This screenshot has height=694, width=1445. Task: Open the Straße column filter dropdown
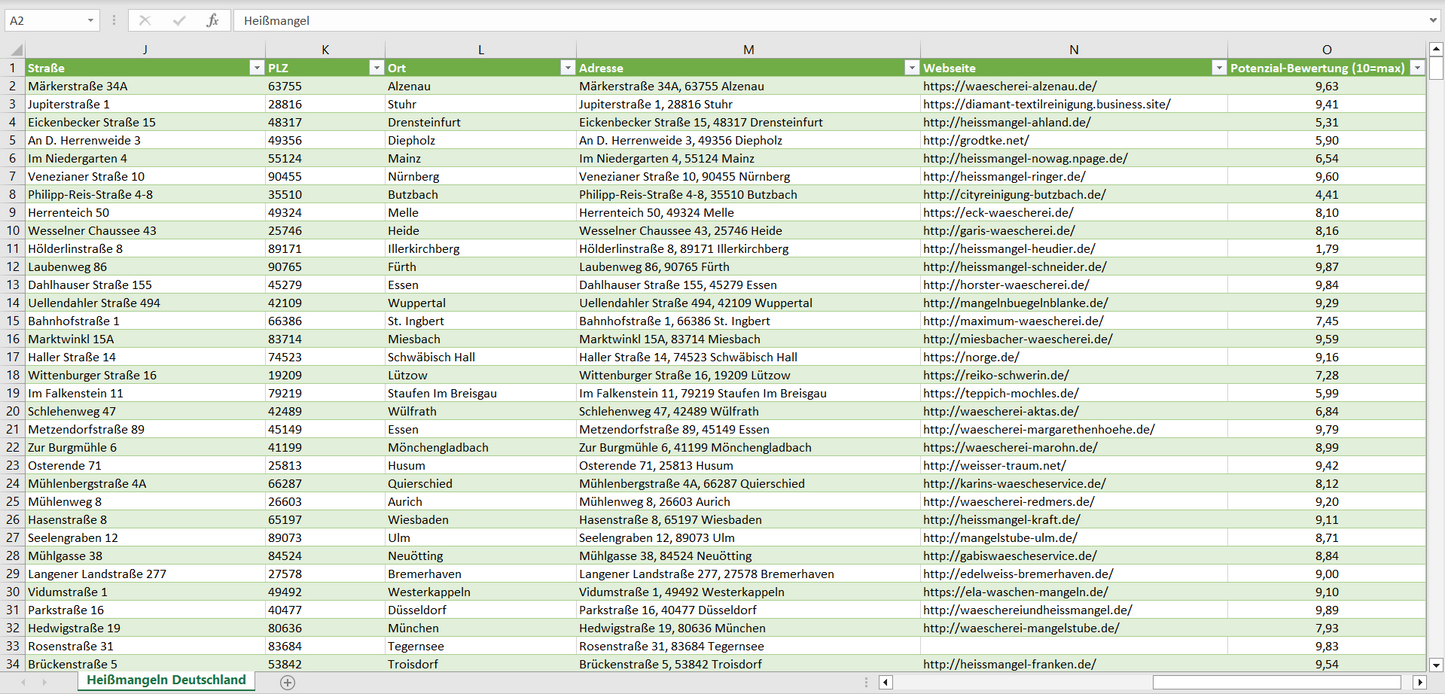pos(256,68)
